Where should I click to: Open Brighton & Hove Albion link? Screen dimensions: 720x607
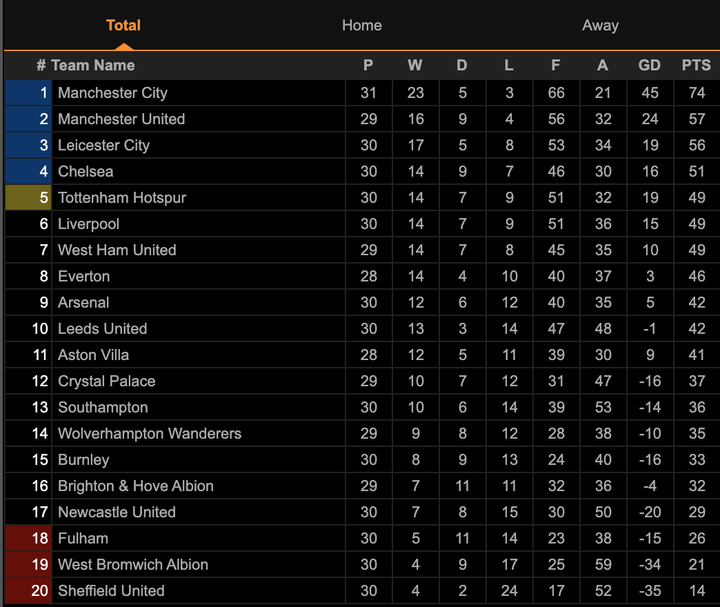click(135, 486)
